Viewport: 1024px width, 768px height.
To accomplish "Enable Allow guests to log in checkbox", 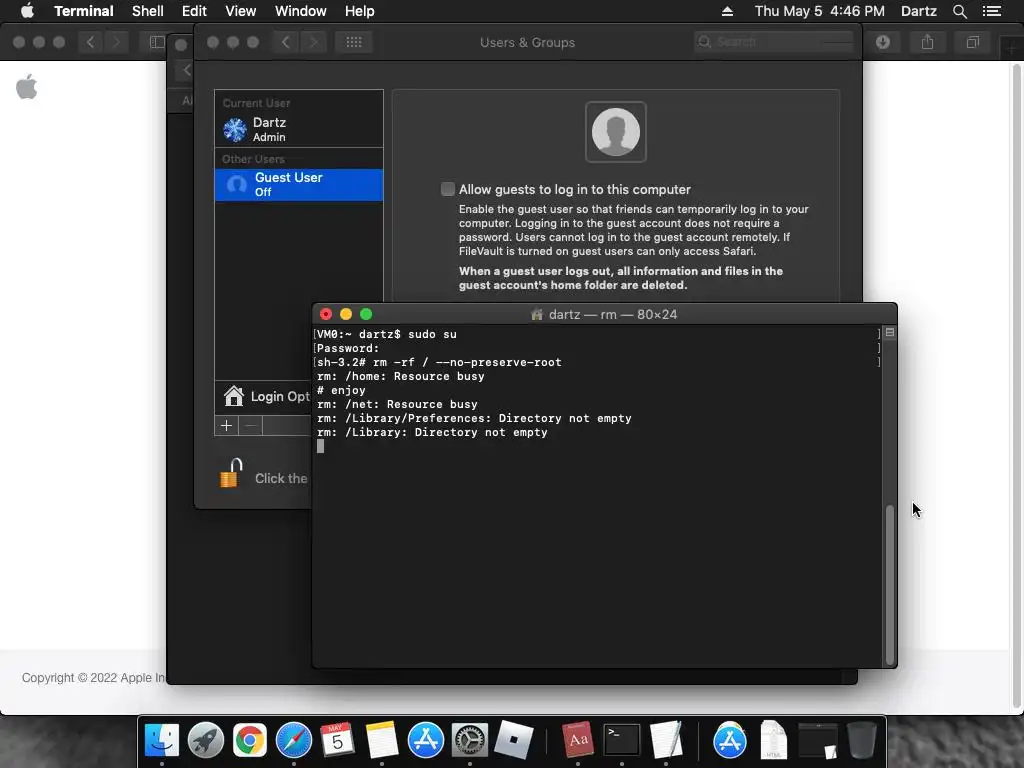I will click(x=447, y=189).
